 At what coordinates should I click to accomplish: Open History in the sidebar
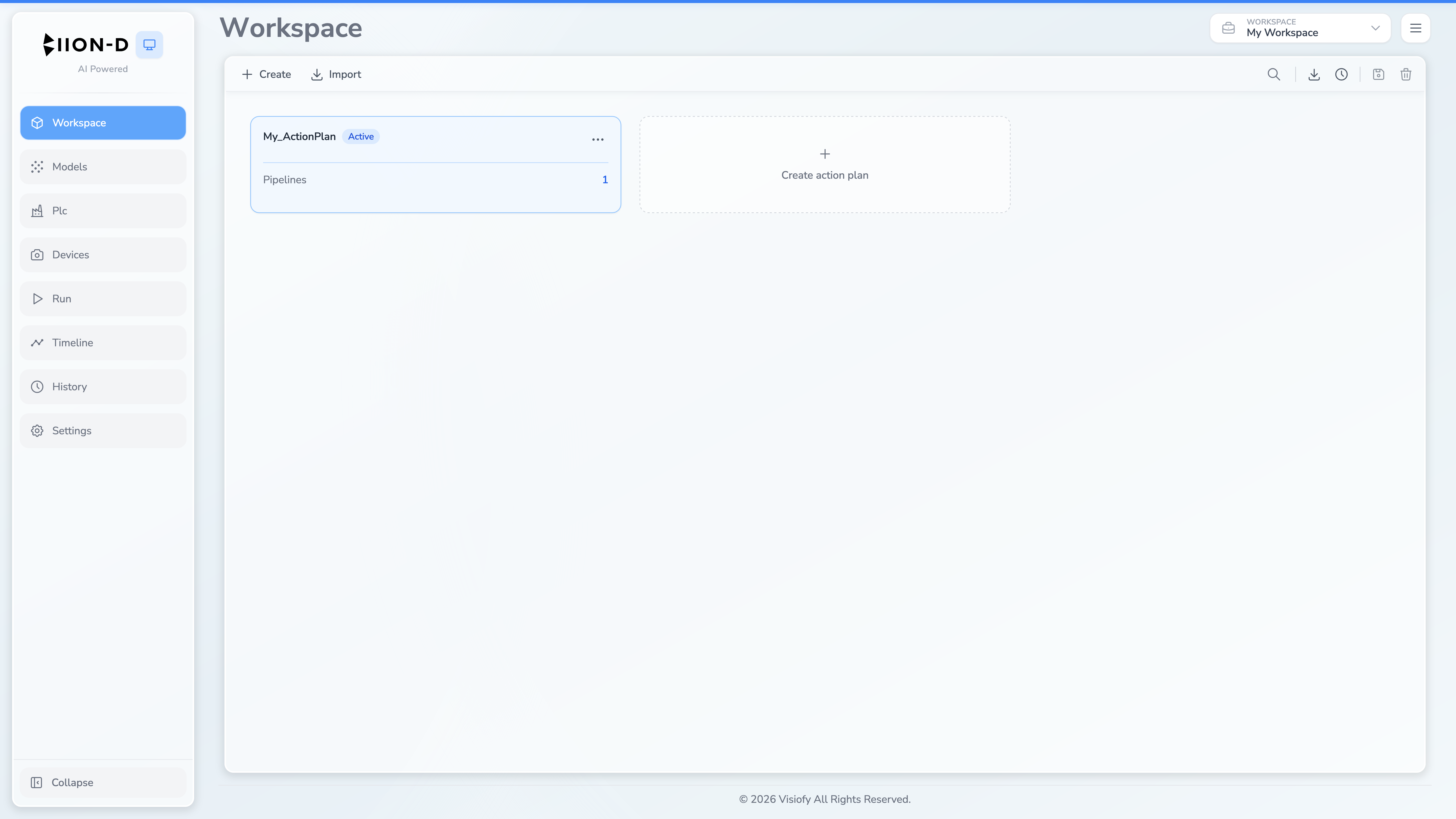pos(103,386)
